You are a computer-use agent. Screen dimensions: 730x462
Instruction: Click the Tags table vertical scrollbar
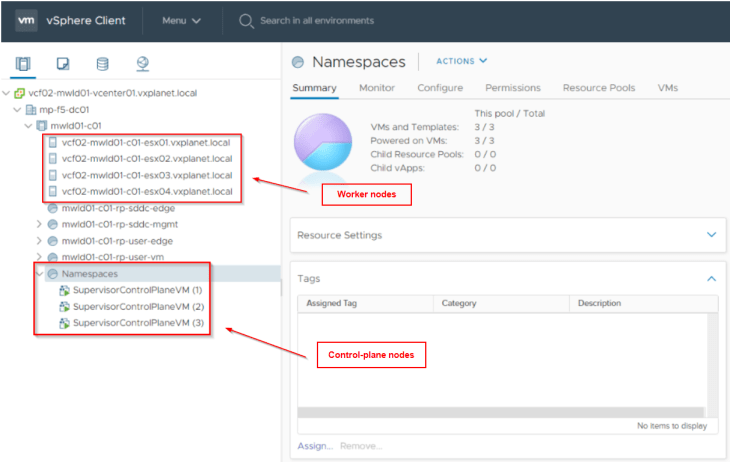pyautogui.click(x=712, y=365)
